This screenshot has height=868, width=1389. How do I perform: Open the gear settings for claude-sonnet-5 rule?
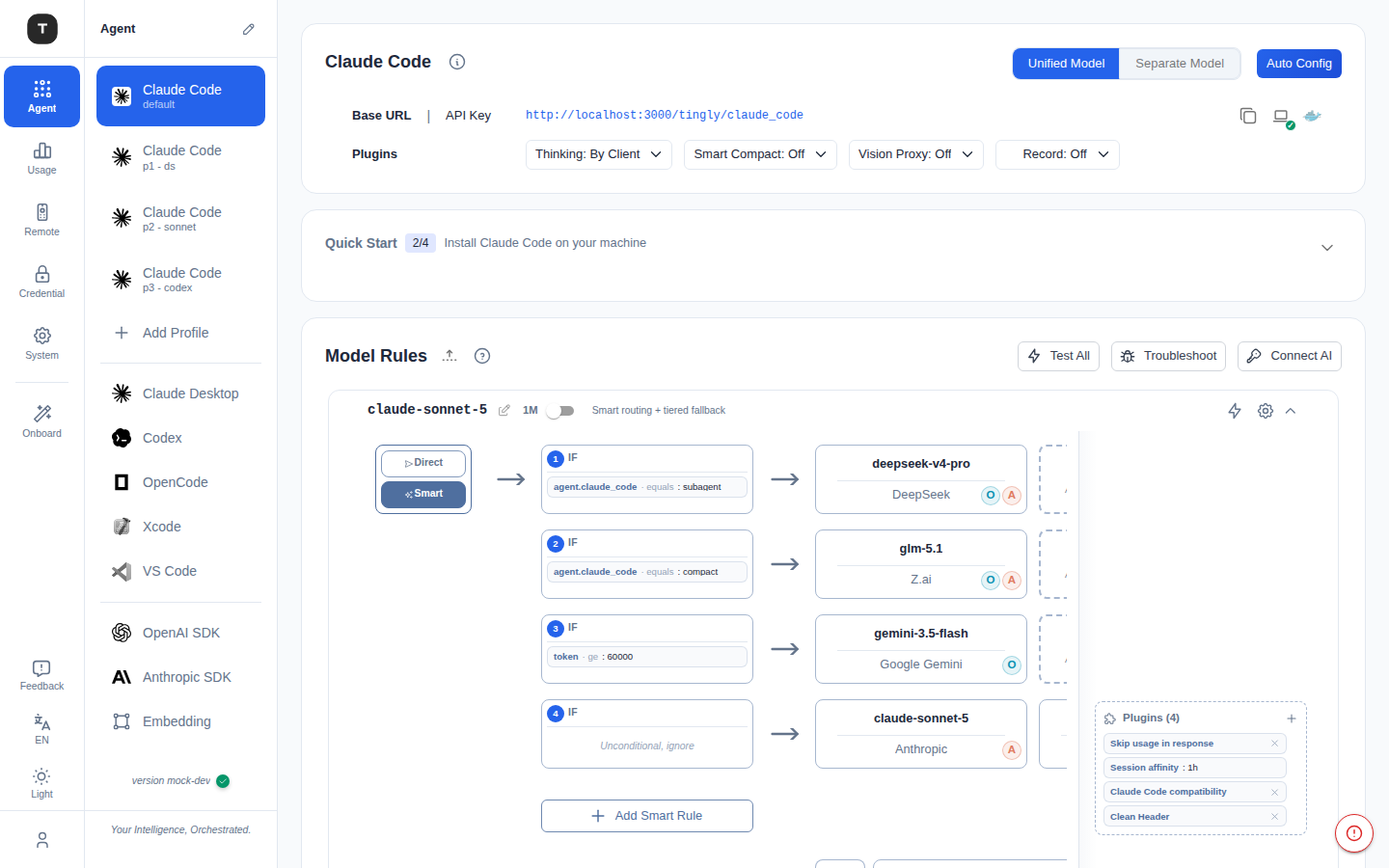1266,411
